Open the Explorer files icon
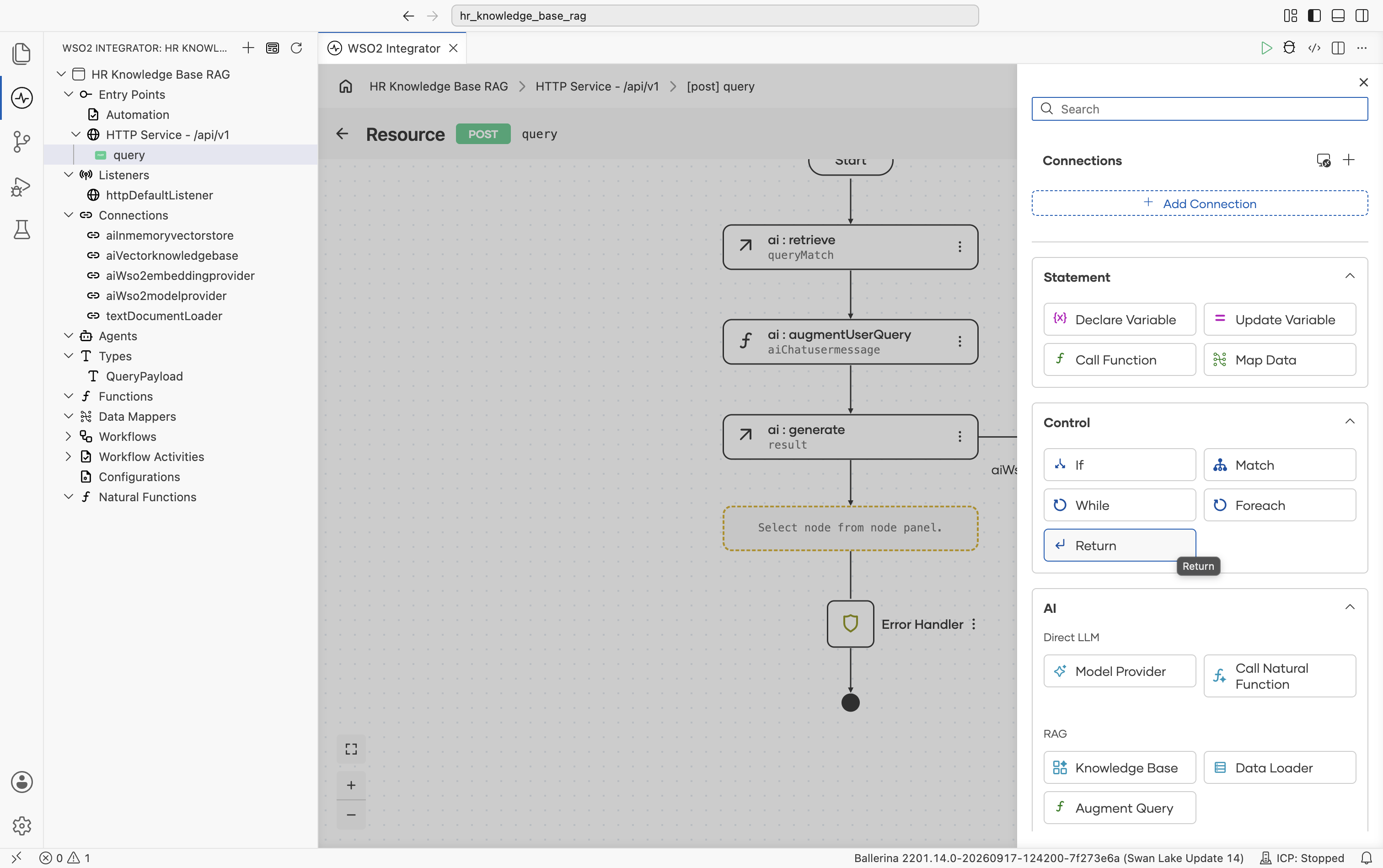The height and width of the screenshot is (868, 1383). [22, 54]
